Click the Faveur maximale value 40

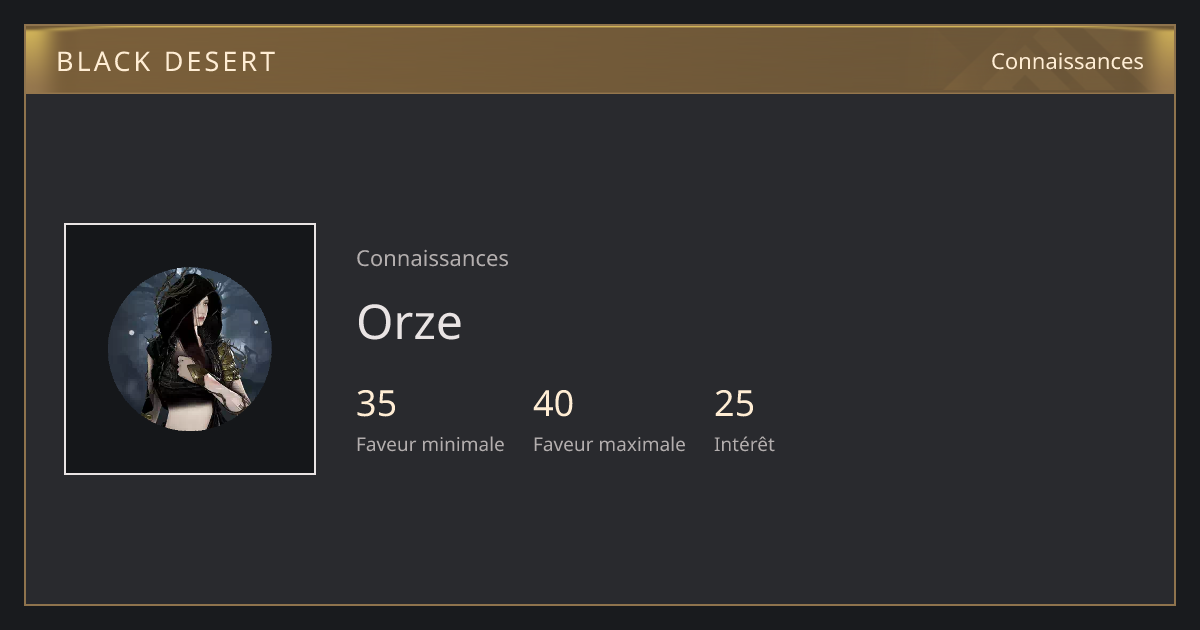(x=553, y=404)
